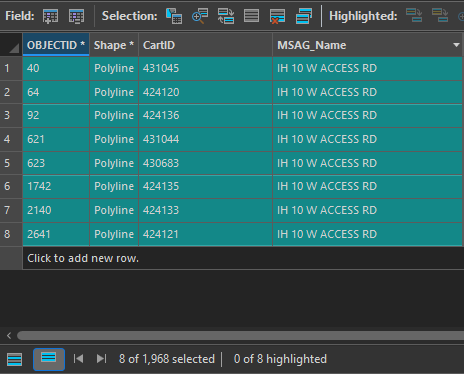
Task: Toggle Show Selected Records view
Action: click(49, 359)
